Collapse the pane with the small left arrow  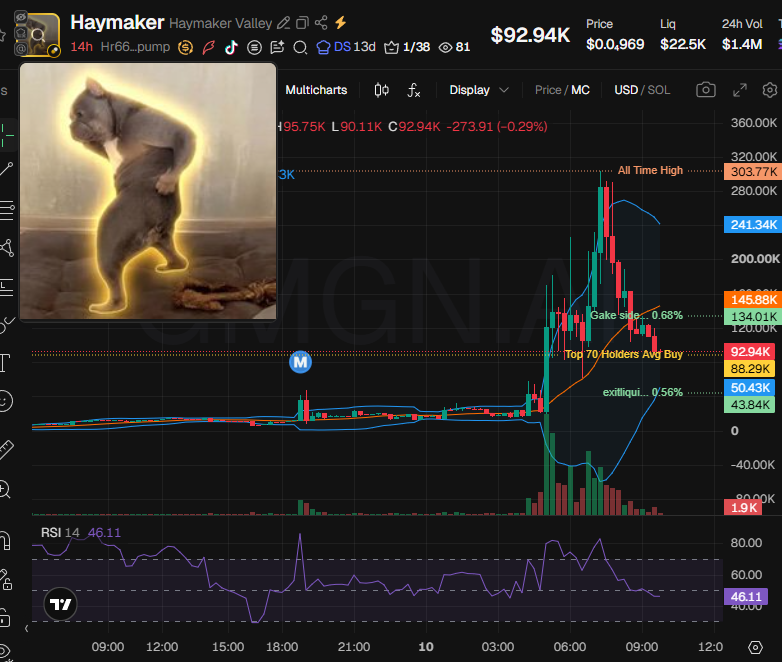26,628
